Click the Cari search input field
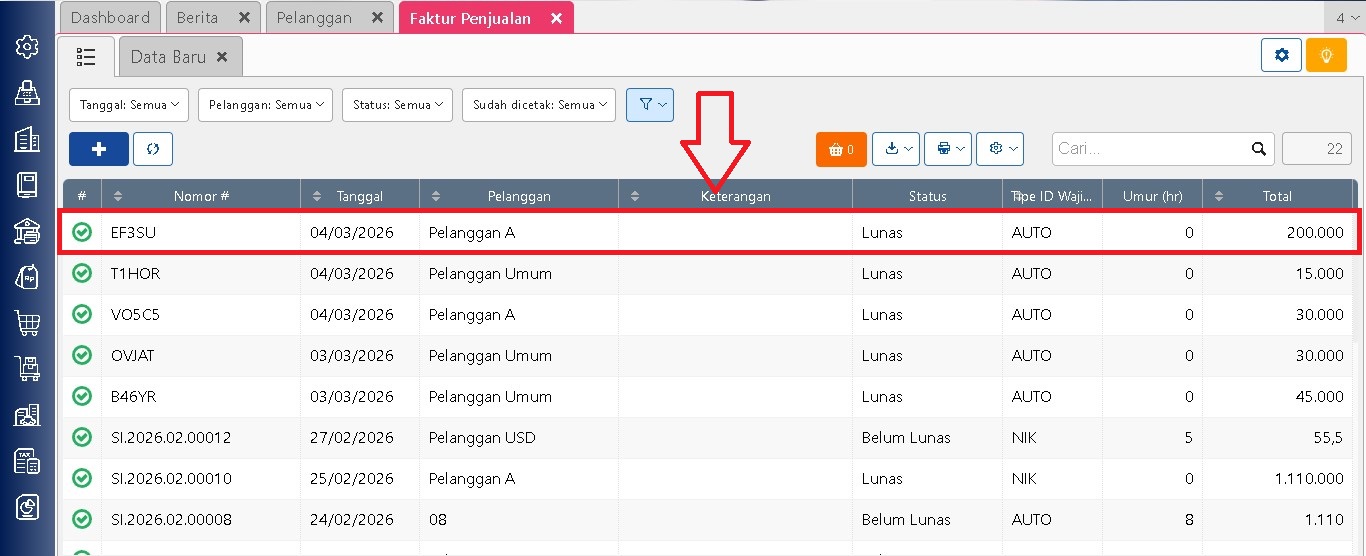Viewport: 1366px width, 556px height. [1150, 149]
